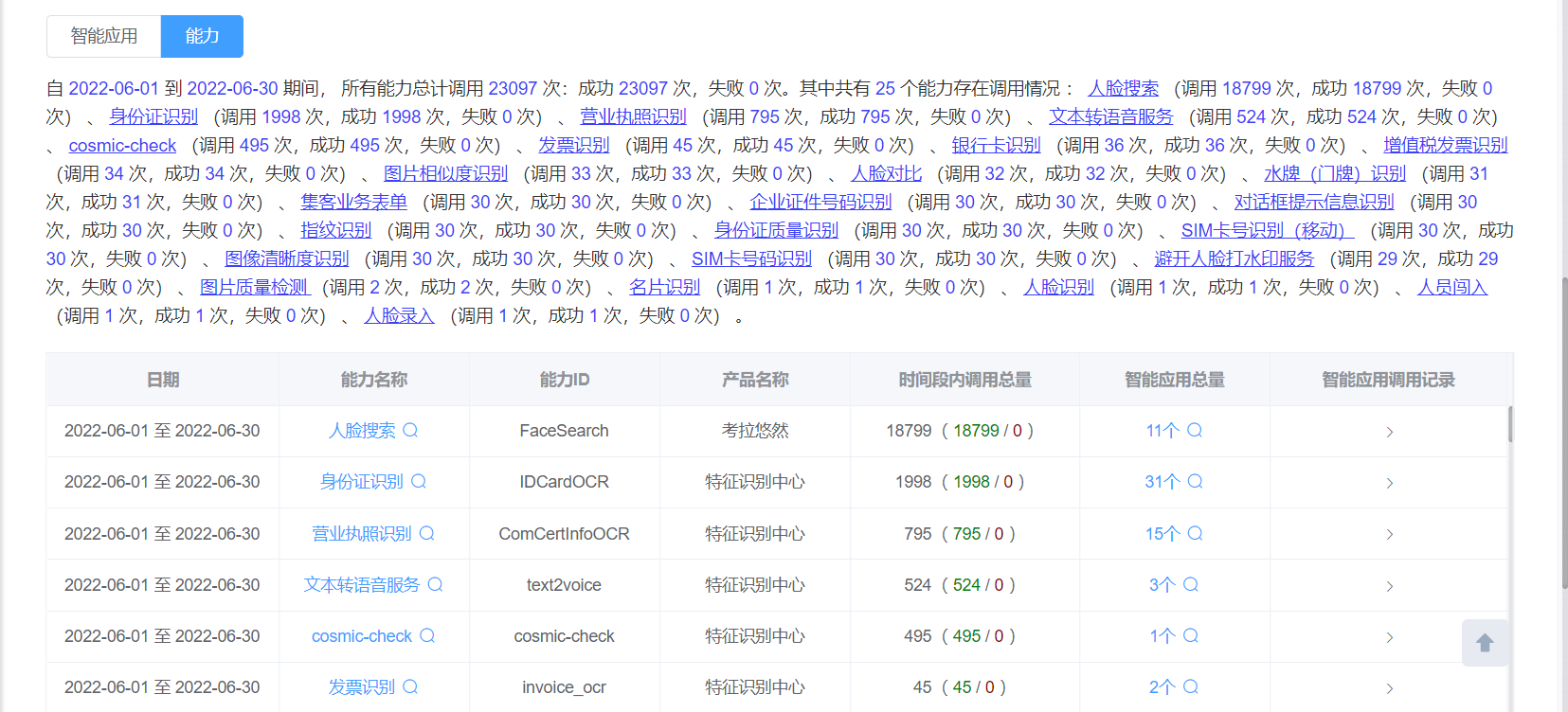This screenshot has height=712, width=1568.
Task: Switch to the 智能应用 tab
Action: pyautogui.click(x=104, y=36)
